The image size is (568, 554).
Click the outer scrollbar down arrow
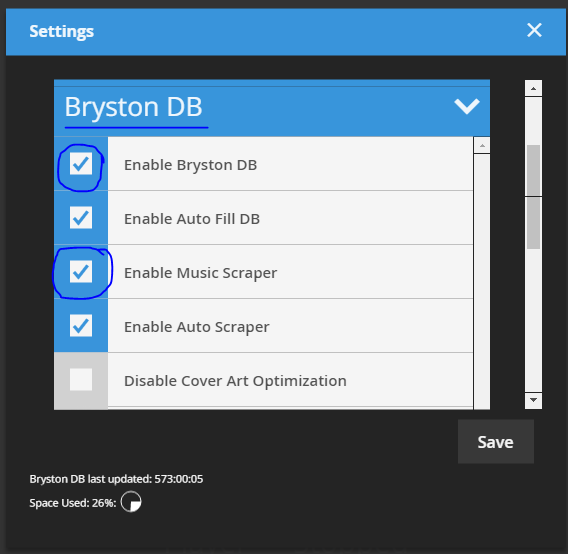point(533,400)
